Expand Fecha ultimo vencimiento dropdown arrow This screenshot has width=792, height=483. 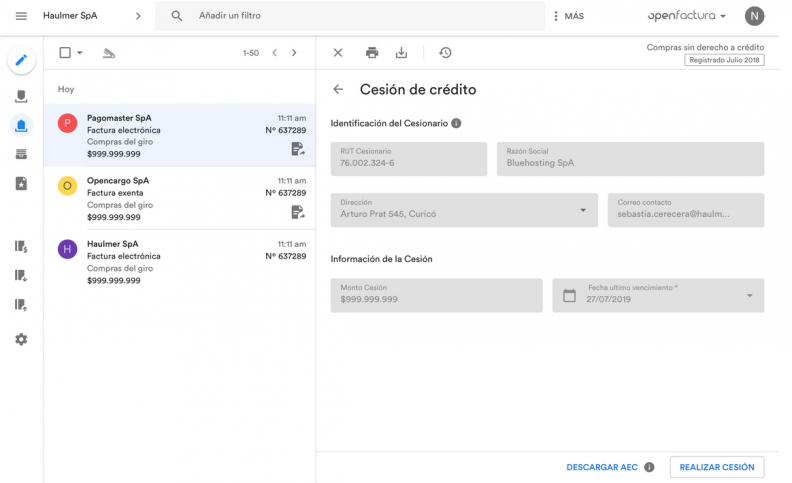click(750, 296)
